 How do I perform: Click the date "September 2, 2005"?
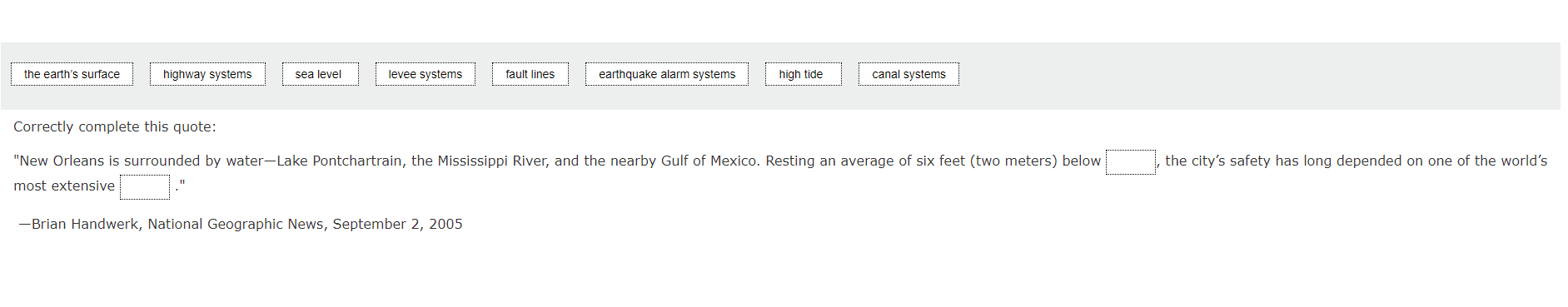point(397,224)
